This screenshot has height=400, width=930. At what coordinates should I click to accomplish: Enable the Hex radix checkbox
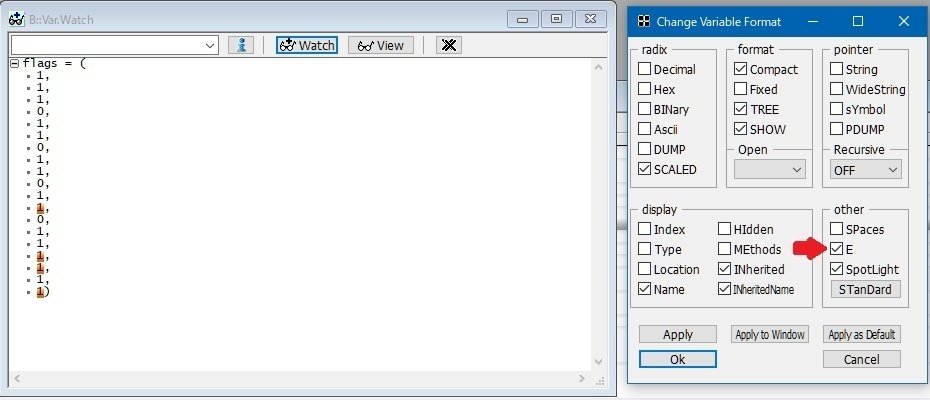pyautogui.click(x=644, y=89)
